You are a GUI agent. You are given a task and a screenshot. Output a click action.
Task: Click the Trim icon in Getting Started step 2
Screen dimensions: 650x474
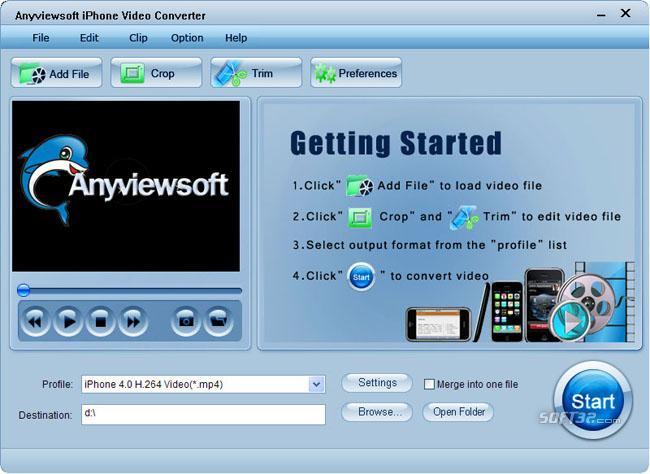click(x=464, y=218)
